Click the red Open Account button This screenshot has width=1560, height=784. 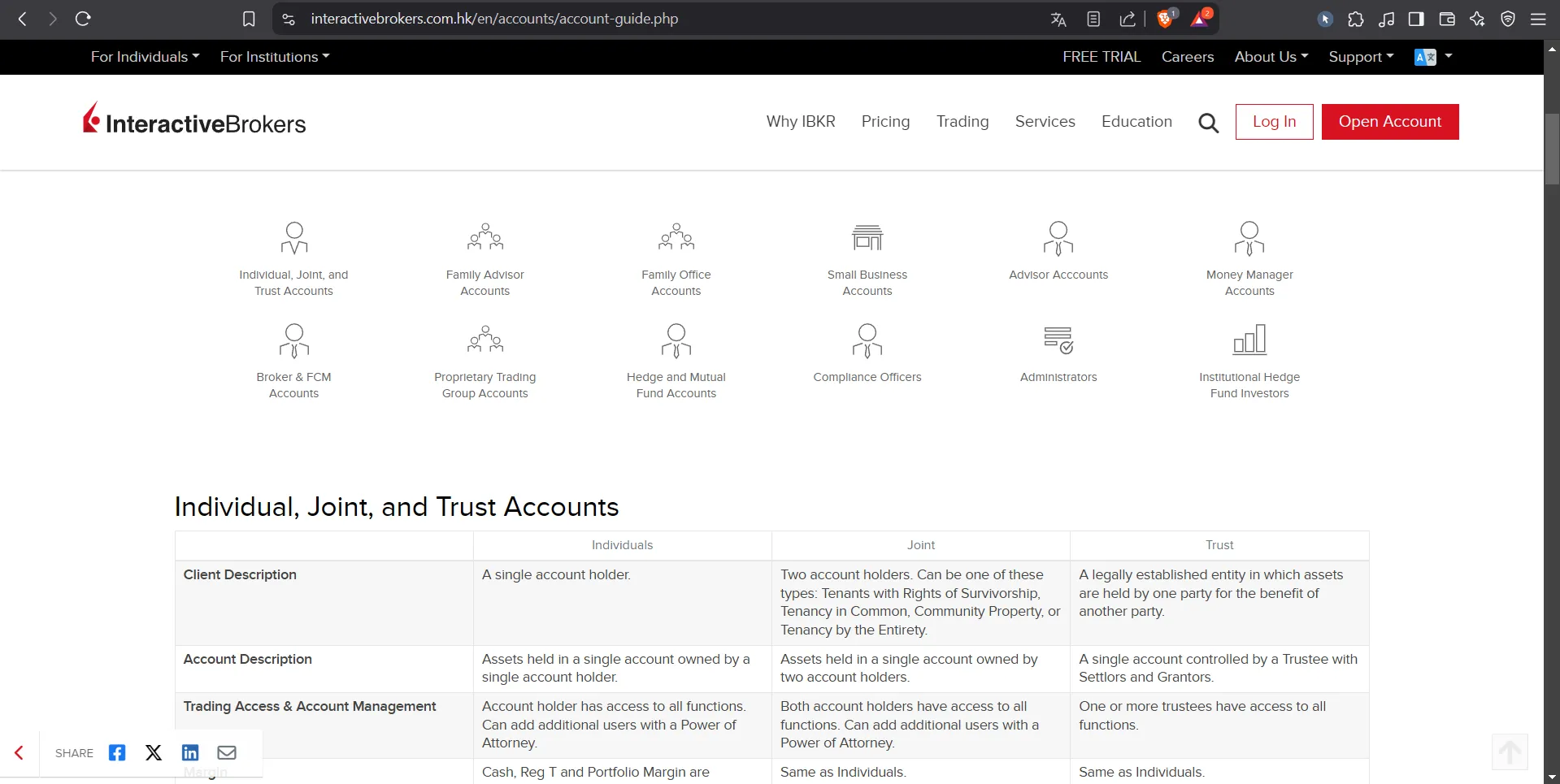[1390, 122]
